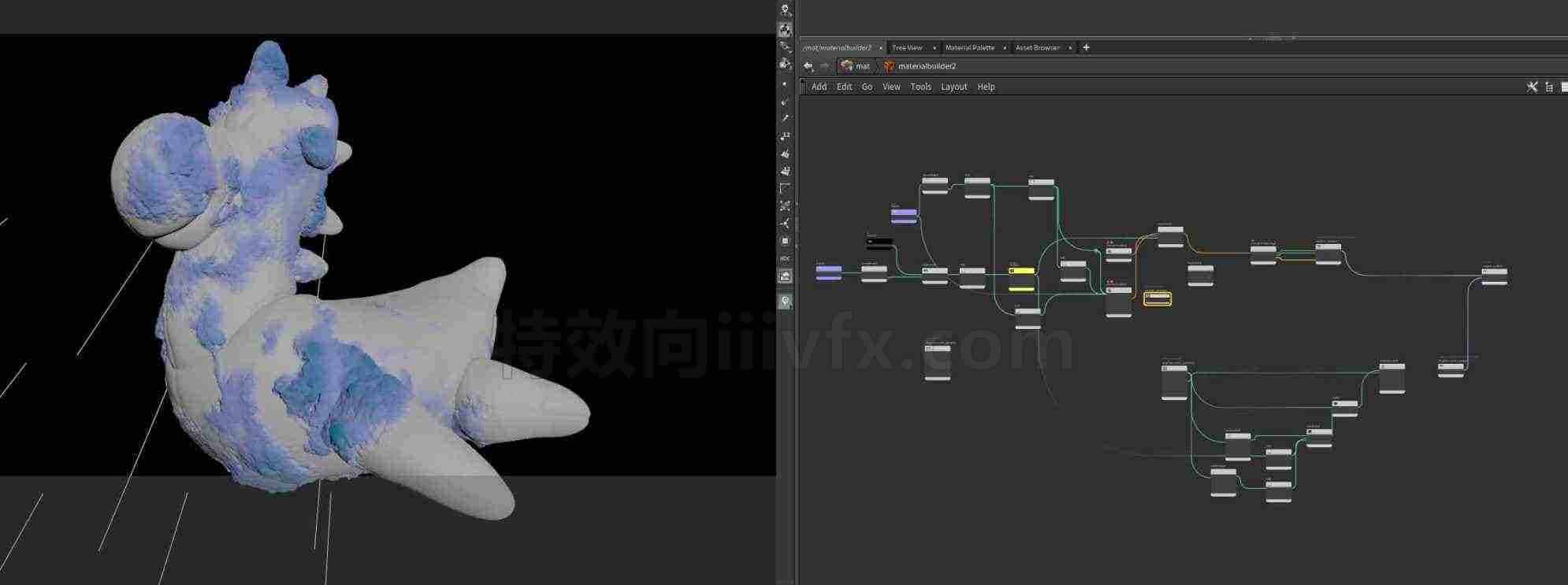This screenshot has height=585, width=1568.
Task: Open the View menu in network editor
Action: coord(891,87)
